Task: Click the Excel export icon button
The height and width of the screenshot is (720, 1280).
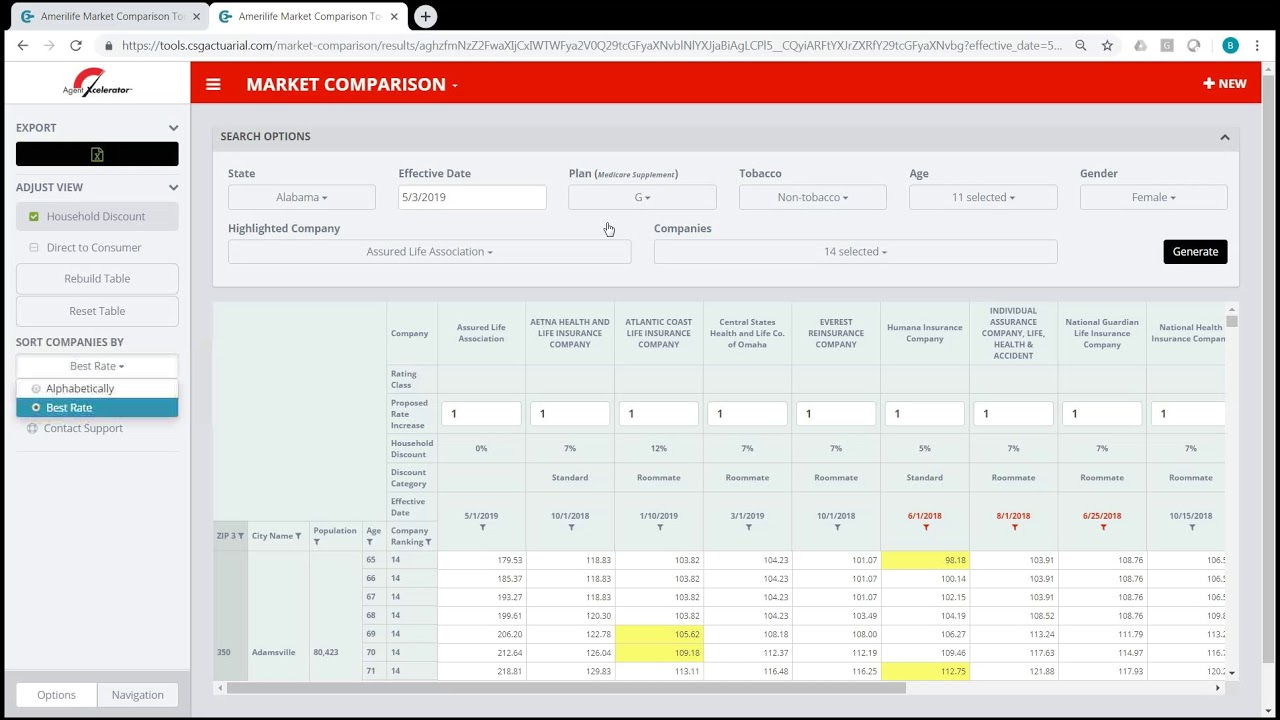Action: point(97,154)
